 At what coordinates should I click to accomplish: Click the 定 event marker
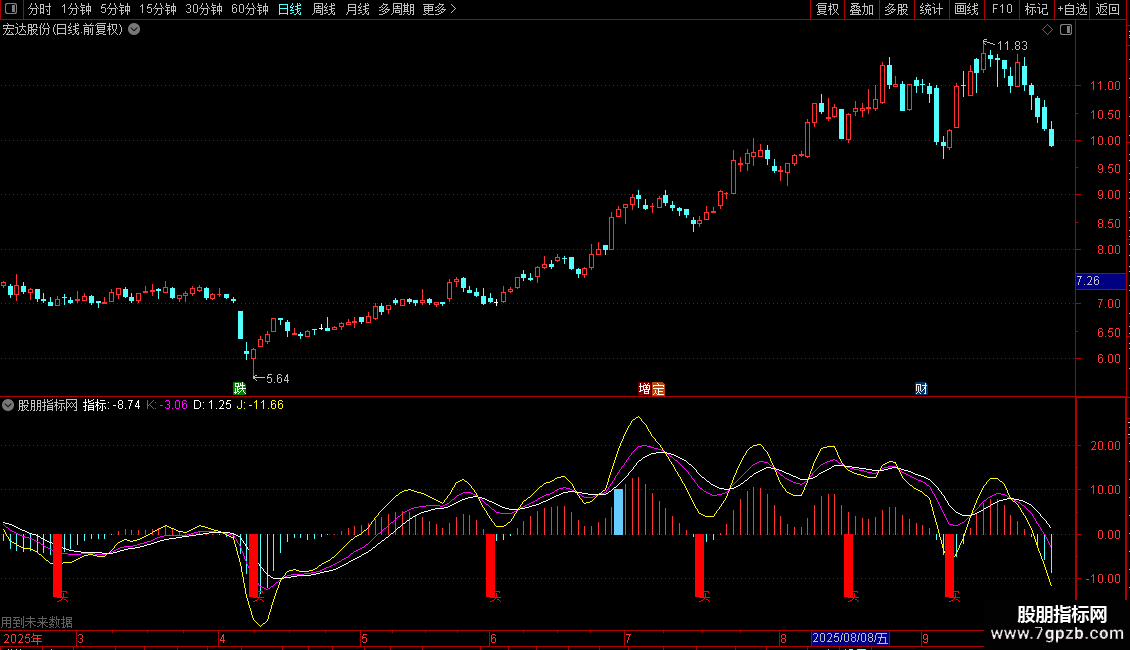(658, 388)
